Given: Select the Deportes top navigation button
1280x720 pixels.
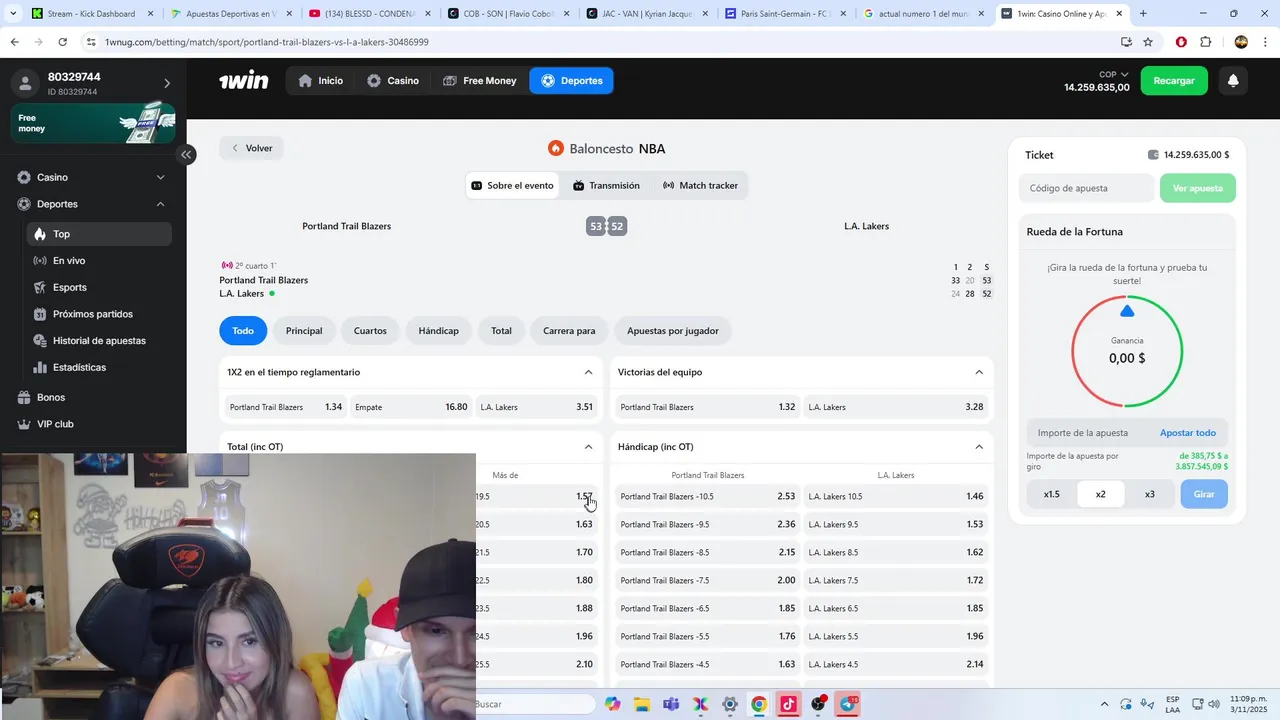Looking at the screenshot, I should coord(571,81).
